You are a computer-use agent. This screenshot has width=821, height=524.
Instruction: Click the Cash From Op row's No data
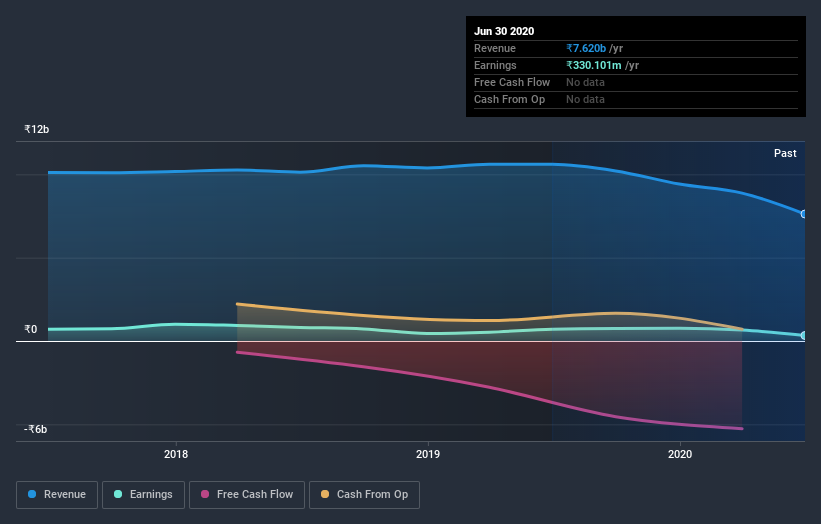click(x=585, y=99)
